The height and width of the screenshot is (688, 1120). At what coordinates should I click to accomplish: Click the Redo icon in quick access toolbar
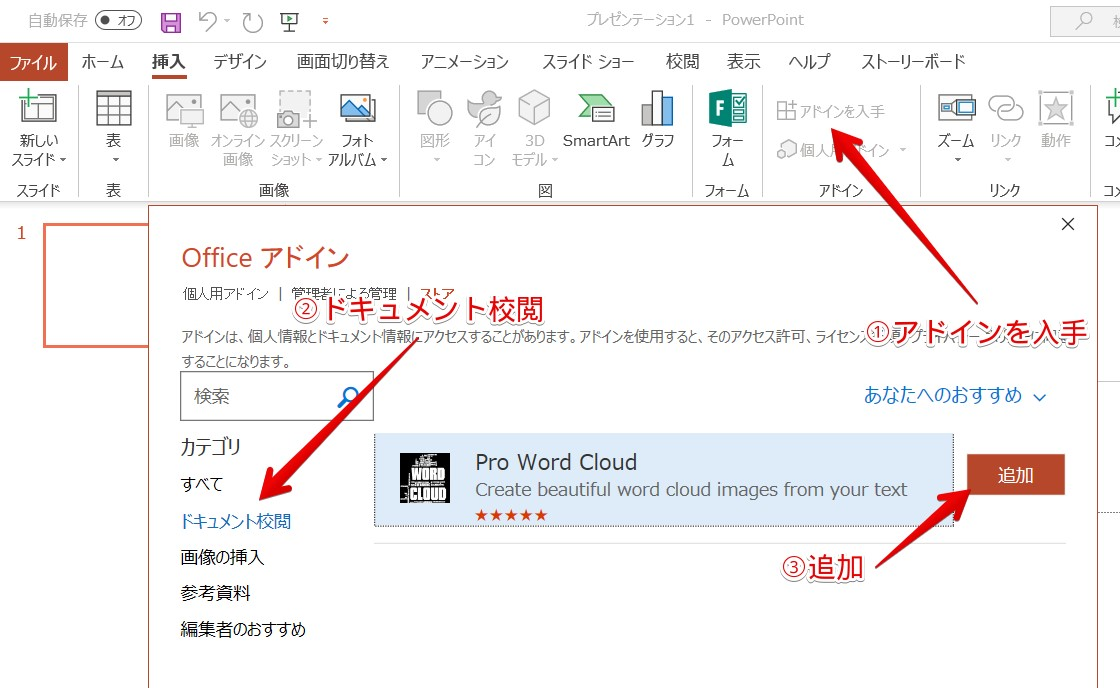[x=252, y=22]
